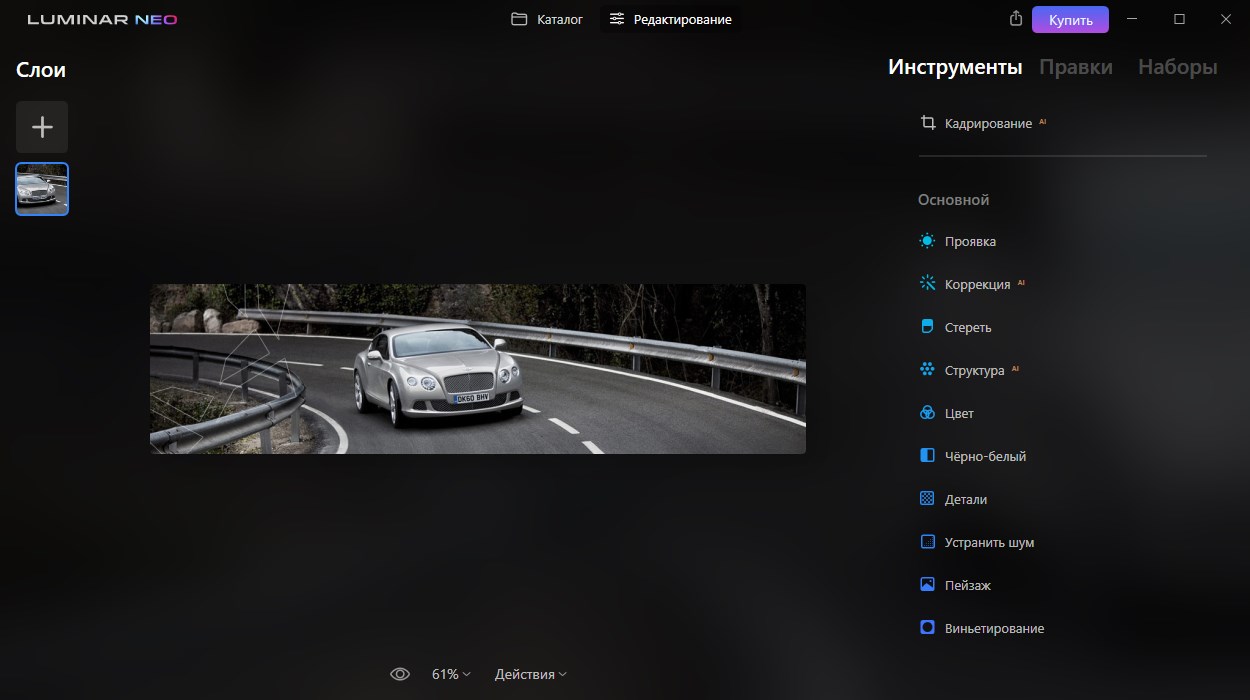The width and height of the screenshot is (1250, 700).
Task: Open the Виньетирование tool label
Action: tap(994, 629)
